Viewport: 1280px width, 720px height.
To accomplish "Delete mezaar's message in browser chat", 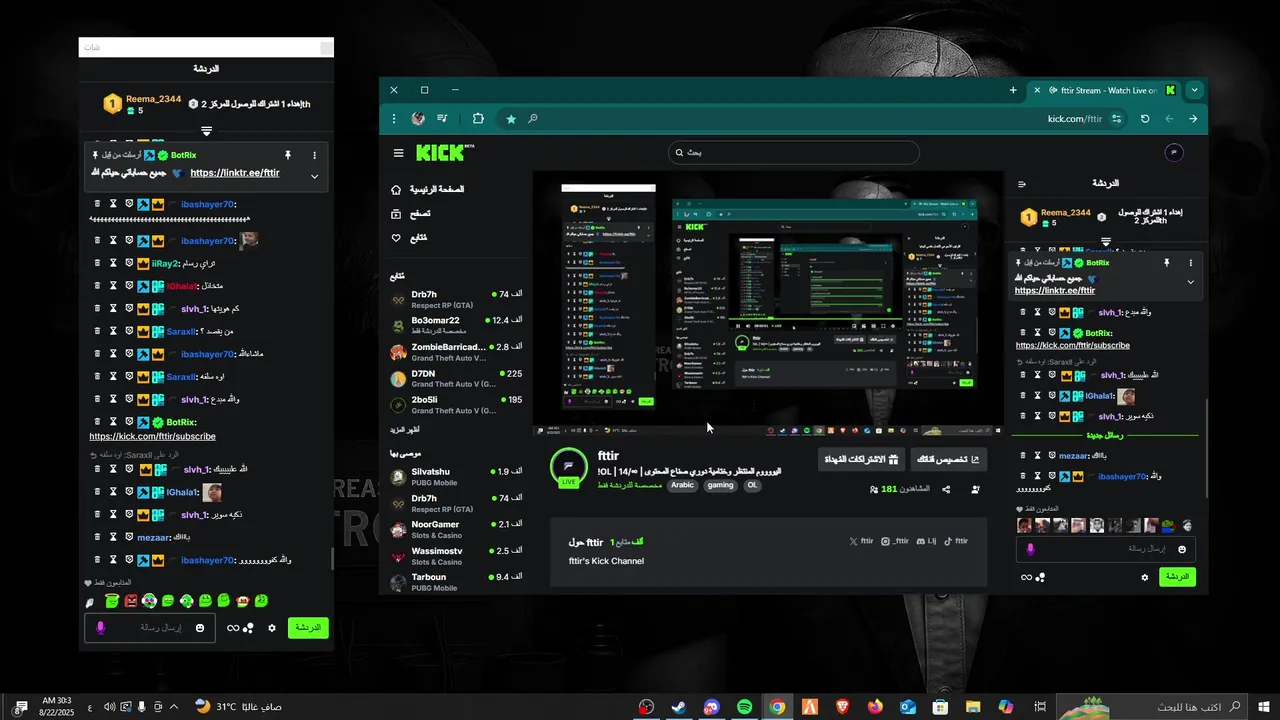I will [1022, 455].
